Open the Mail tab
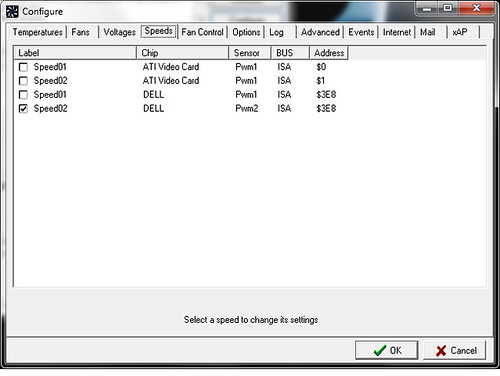Screen dimensions: 500x376 tap(427, 32)
